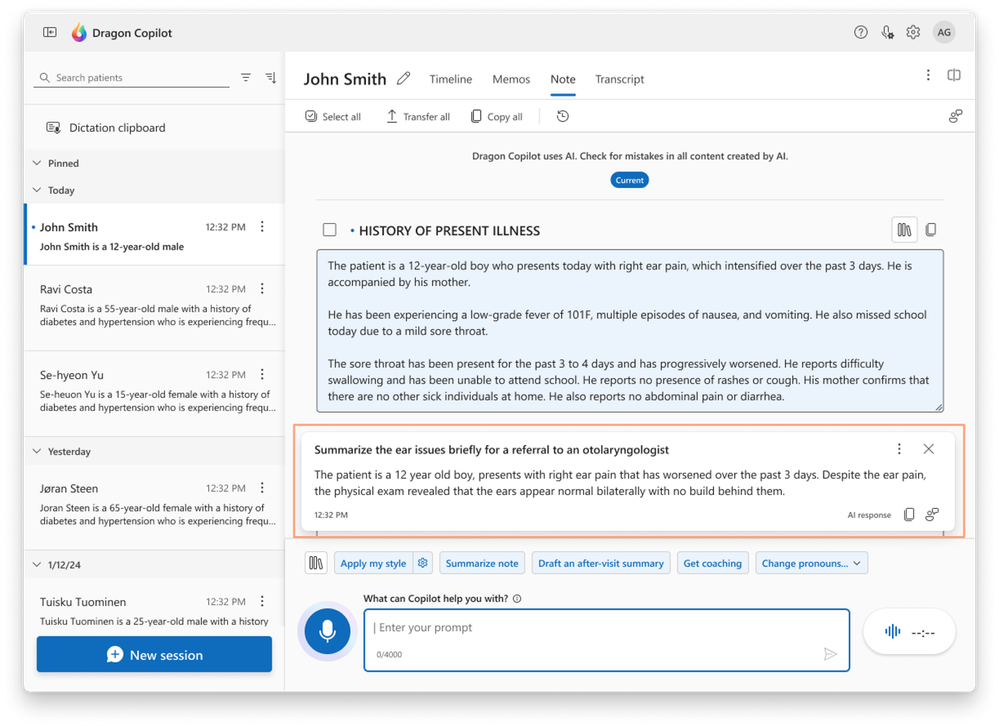Click the link icon in note toolbar
999x727 pixels.
[955, 116]
